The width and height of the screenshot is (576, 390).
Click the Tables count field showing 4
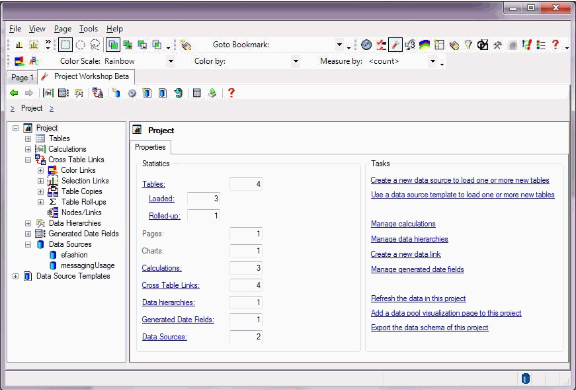[x=246, y=184]
